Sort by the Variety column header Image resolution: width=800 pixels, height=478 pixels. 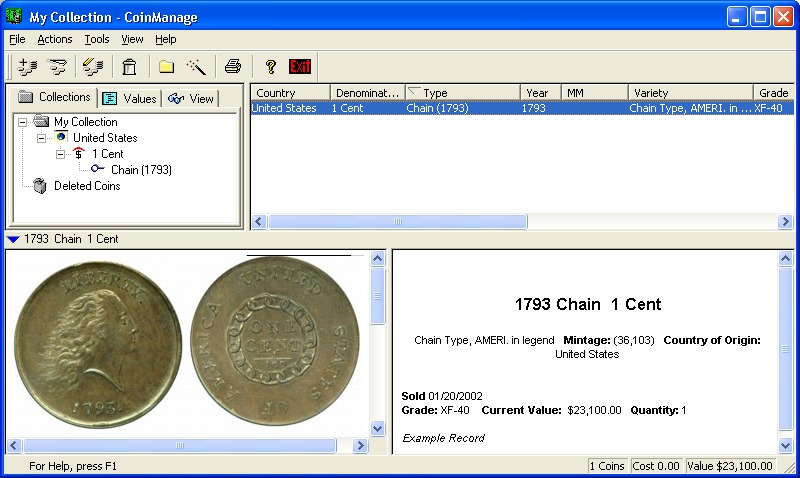click(x=691, y=92)
